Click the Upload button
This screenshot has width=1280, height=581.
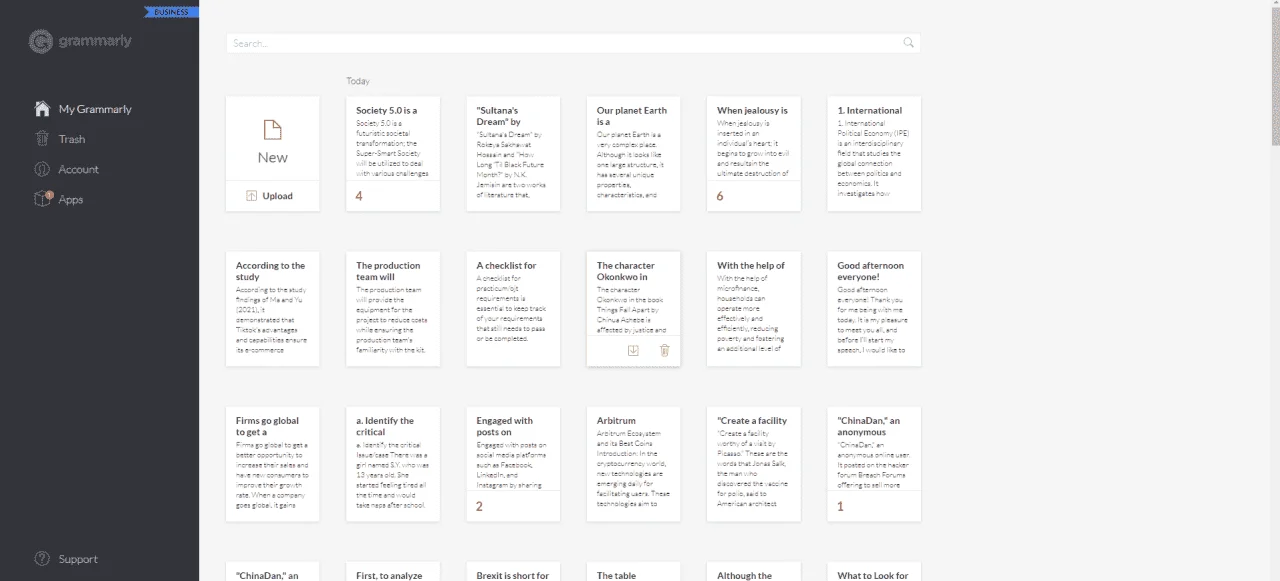273,196
